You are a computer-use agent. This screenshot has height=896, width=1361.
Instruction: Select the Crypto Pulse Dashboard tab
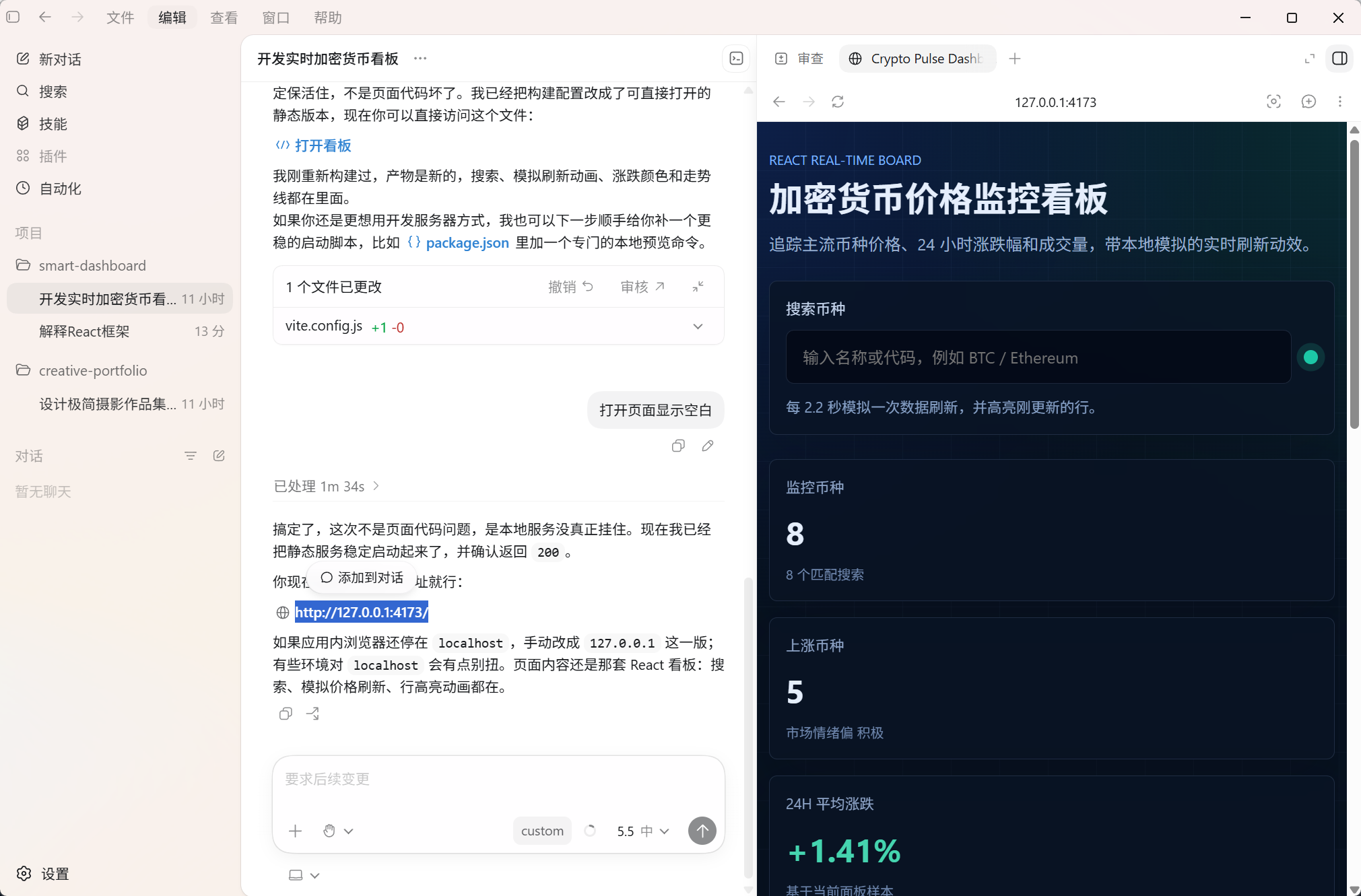[918, 59]
